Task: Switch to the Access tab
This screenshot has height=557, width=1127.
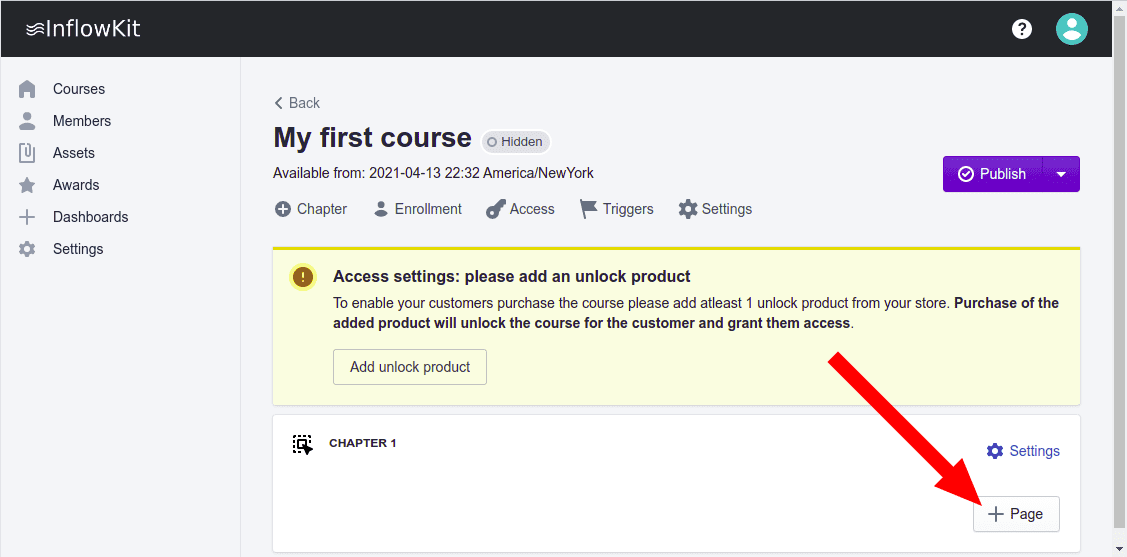Action: point(520,209)
